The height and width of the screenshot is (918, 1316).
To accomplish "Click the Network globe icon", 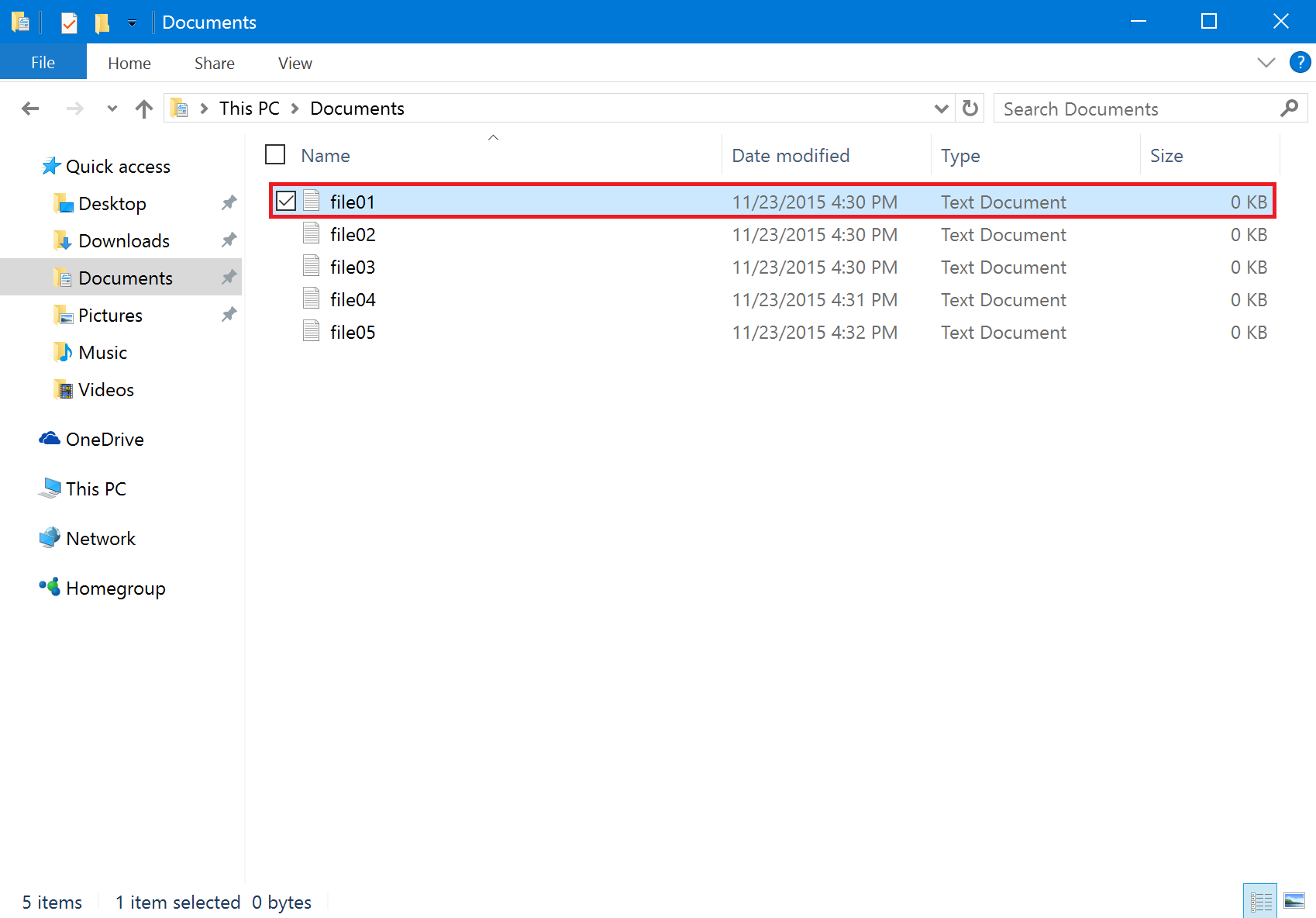I will tap(50, 537).
